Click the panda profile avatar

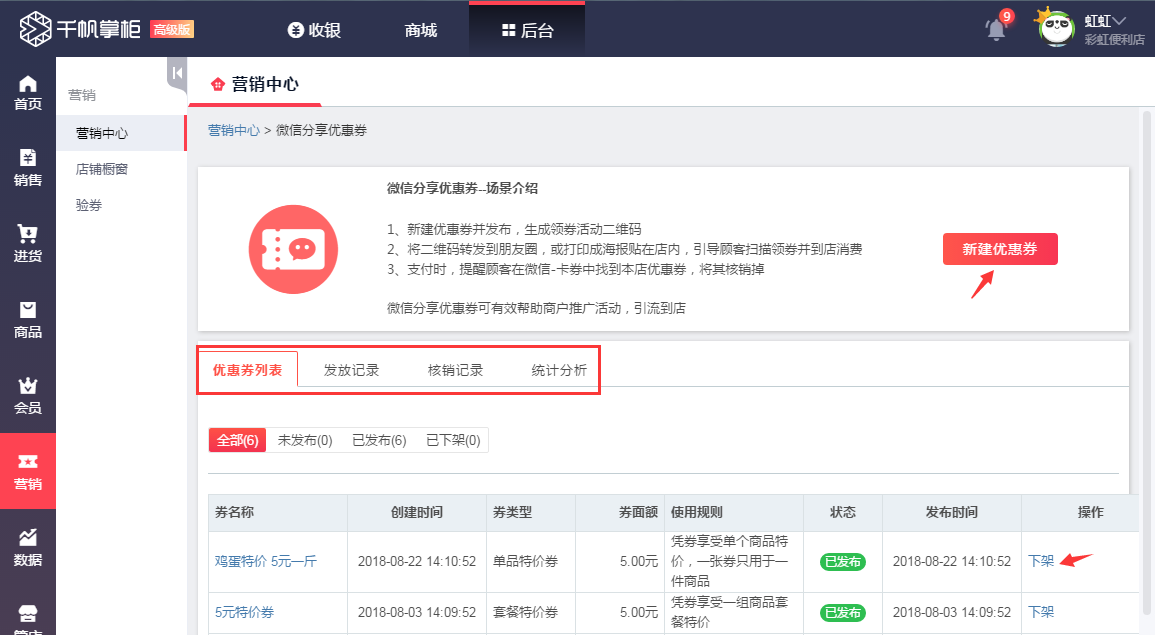tap(1055, 27)
